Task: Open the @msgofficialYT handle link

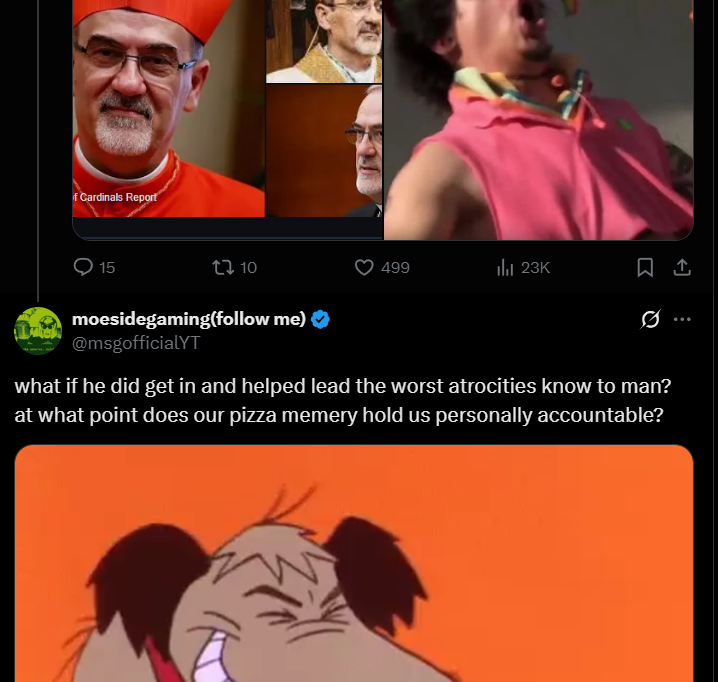Action: tap(136, 343)
